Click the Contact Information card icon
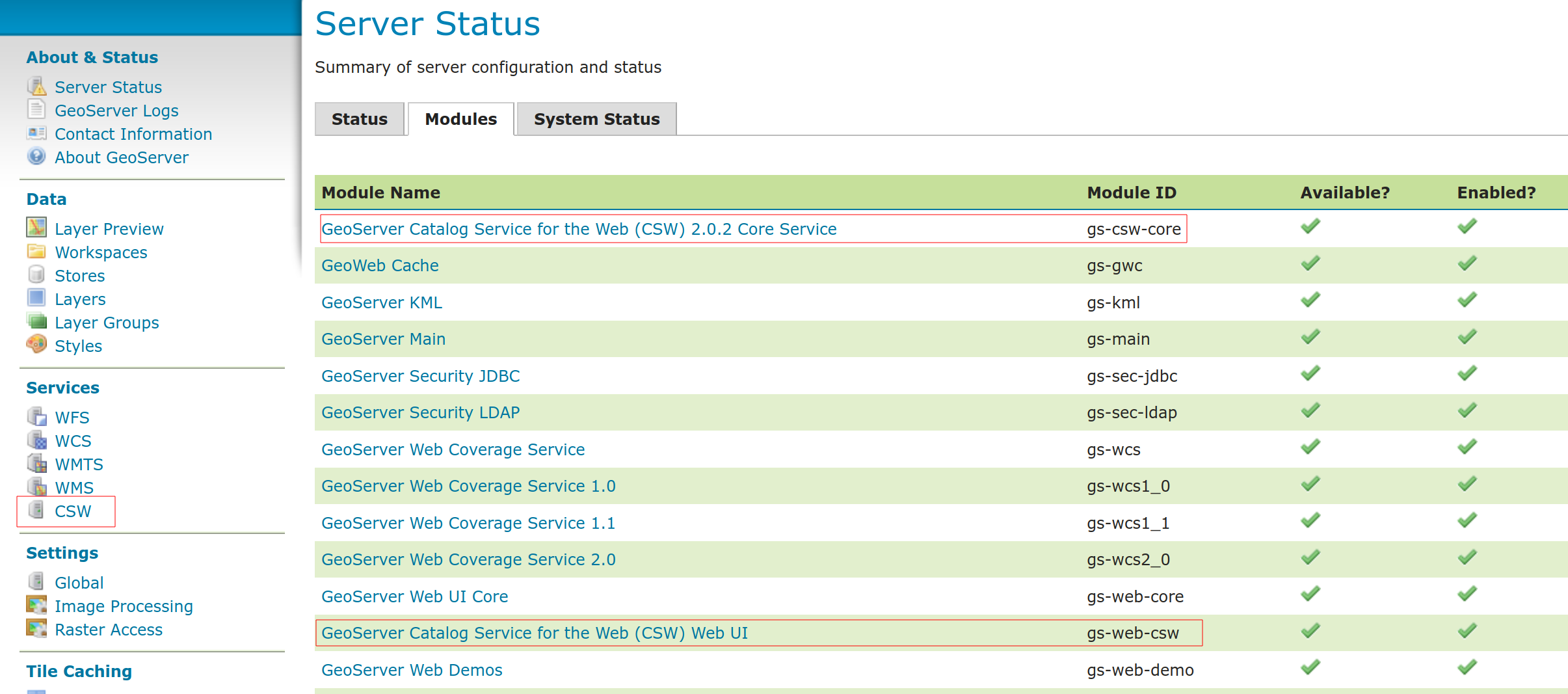 (36, 133)
